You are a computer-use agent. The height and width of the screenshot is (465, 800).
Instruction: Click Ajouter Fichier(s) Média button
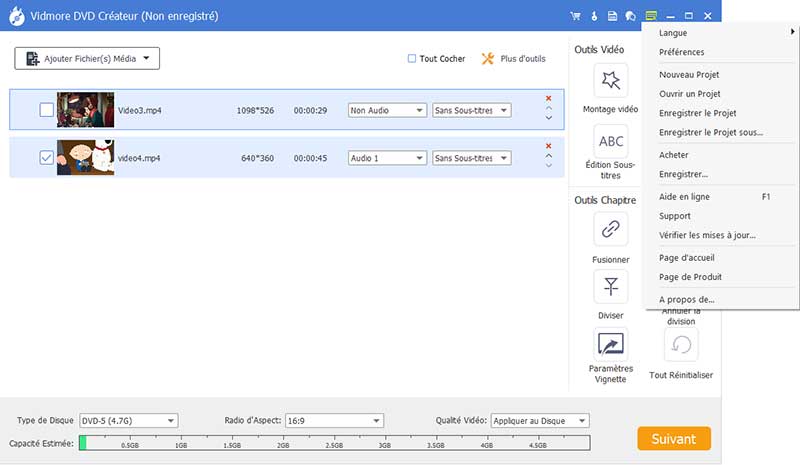pos(87,59)
